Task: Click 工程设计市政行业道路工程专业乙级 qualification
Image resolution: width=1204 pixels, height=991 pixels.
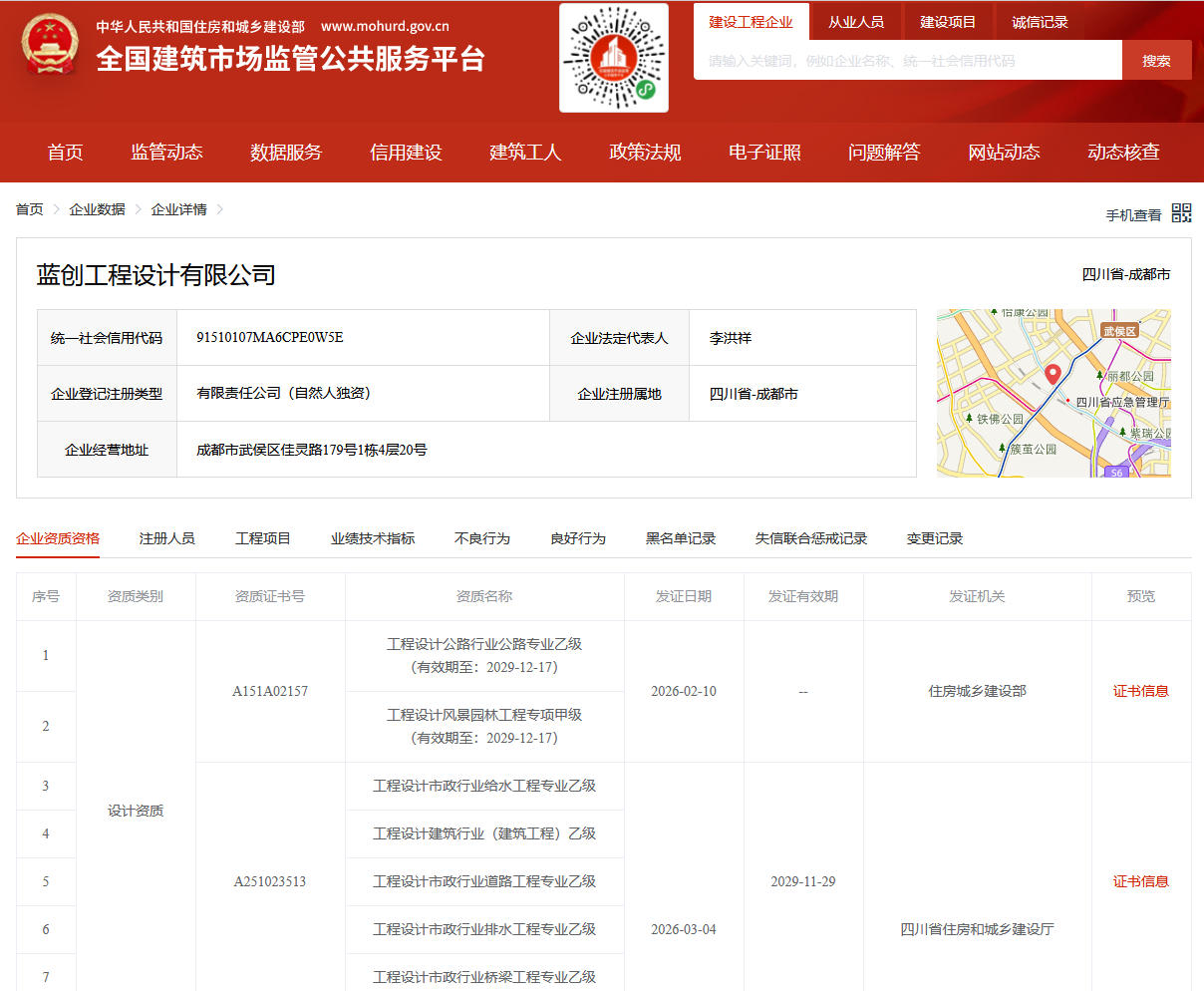Action: tap(484, 881)
